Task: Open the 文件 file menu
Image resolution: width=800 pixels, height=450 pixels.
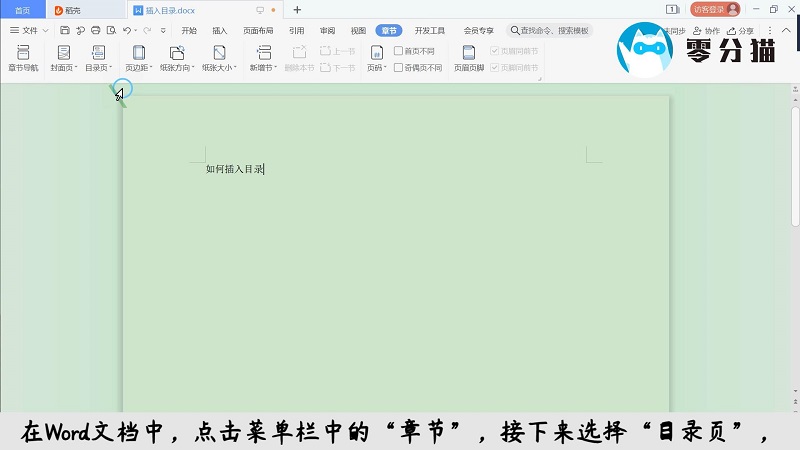Action: tap(29, 31)
